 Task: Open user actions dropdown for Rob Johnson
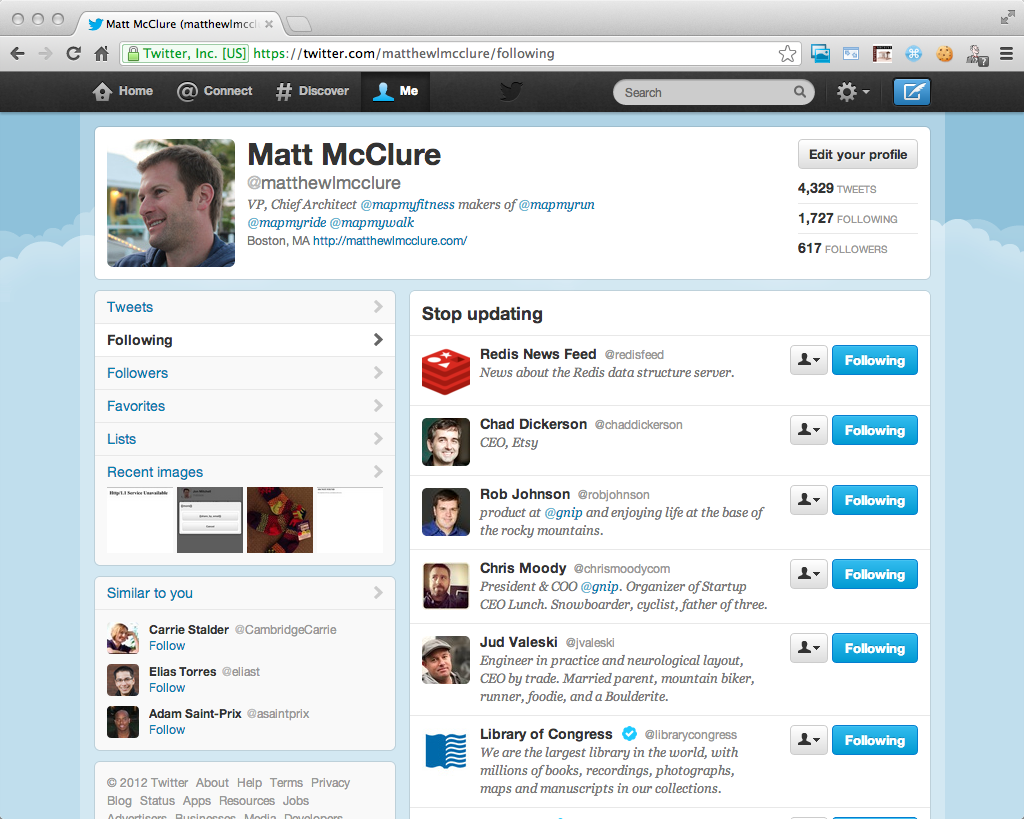pos(808,500)
